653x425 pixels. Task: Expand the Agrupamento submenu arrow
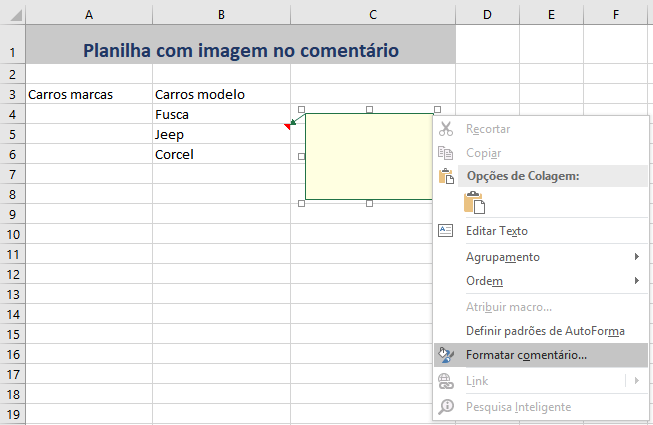click(636, 256)
